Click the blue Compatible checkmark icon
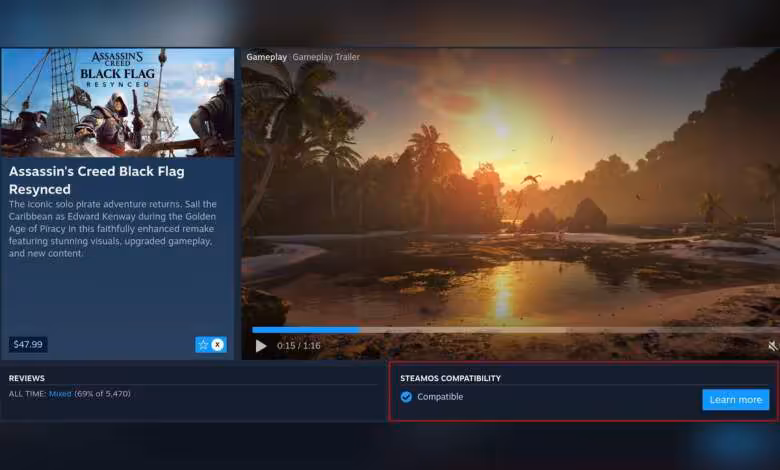Image resolution: width=780 pixels, height=470 pixels. tap(406, 396)
